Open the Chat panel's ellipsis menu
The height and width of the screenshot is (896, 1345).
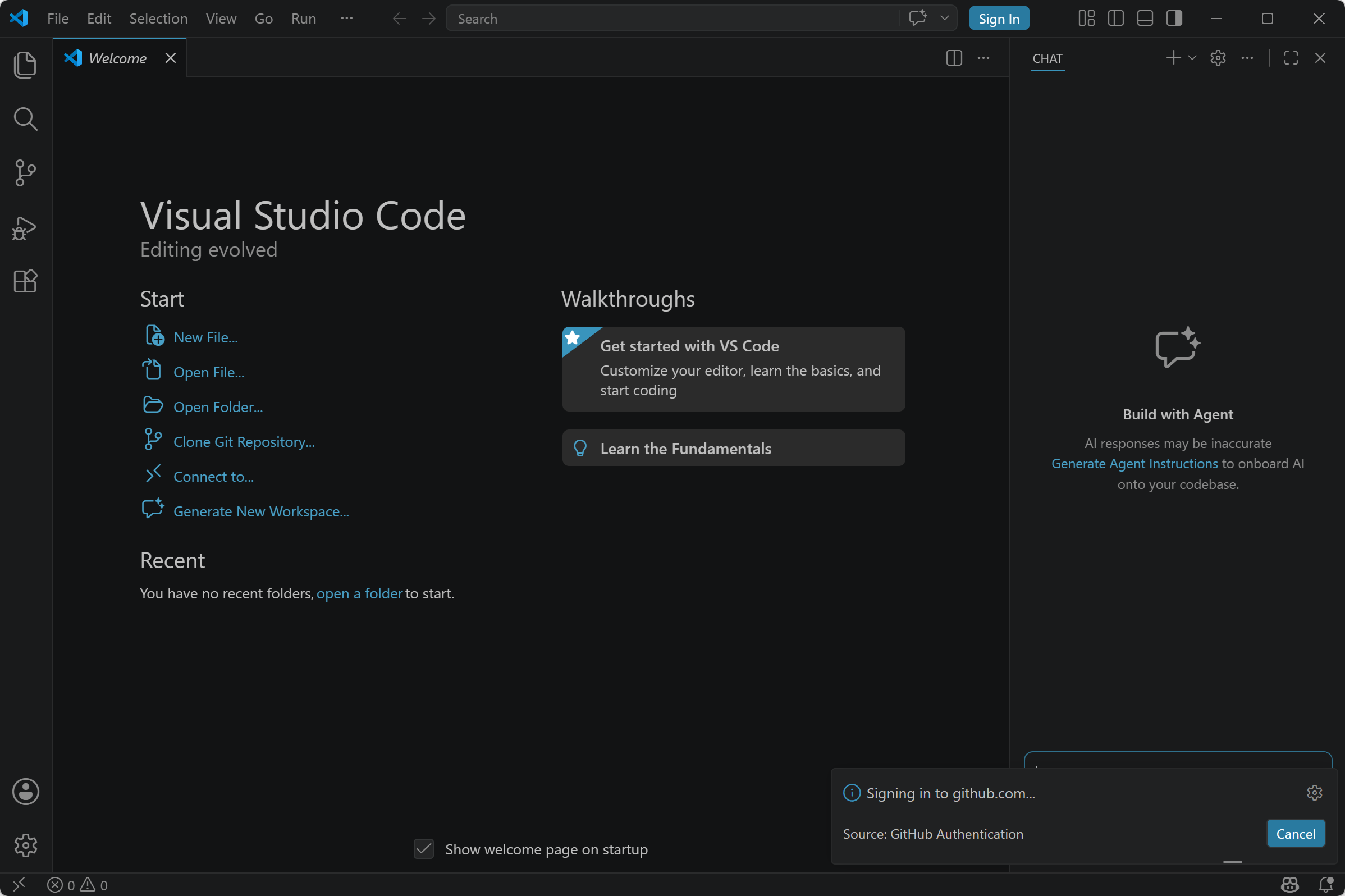point(1247,58)
